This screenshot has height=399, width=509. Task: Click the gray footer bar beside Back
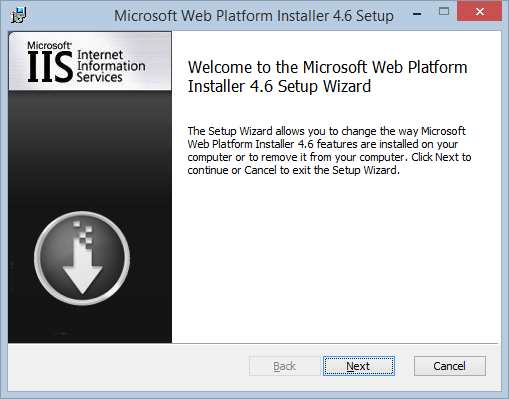pos(128,366)
